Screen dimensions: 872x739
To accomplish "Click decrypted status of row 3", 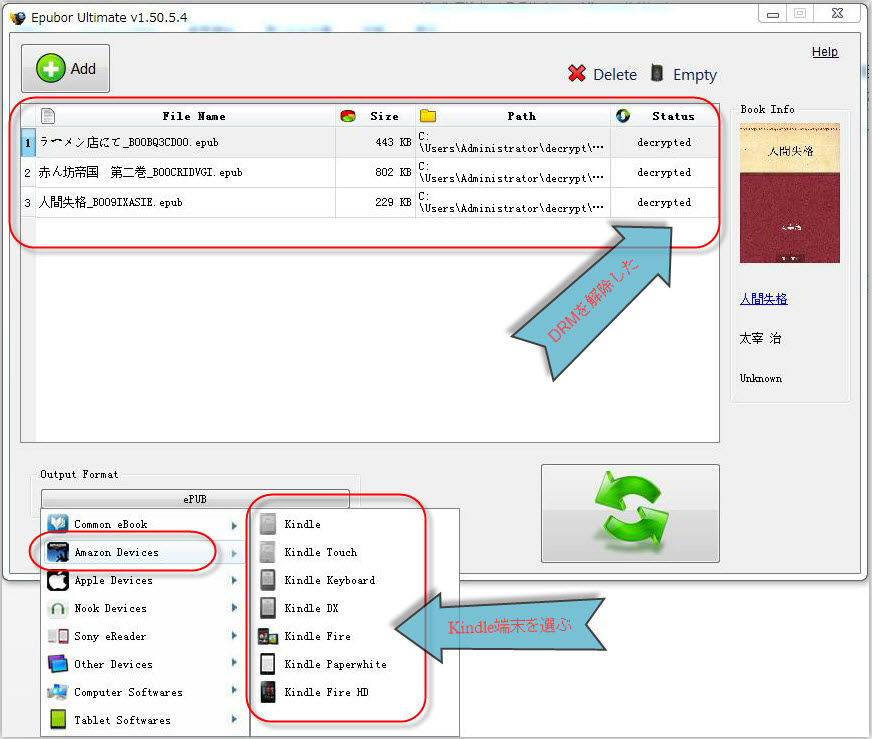I will point(664,202).
